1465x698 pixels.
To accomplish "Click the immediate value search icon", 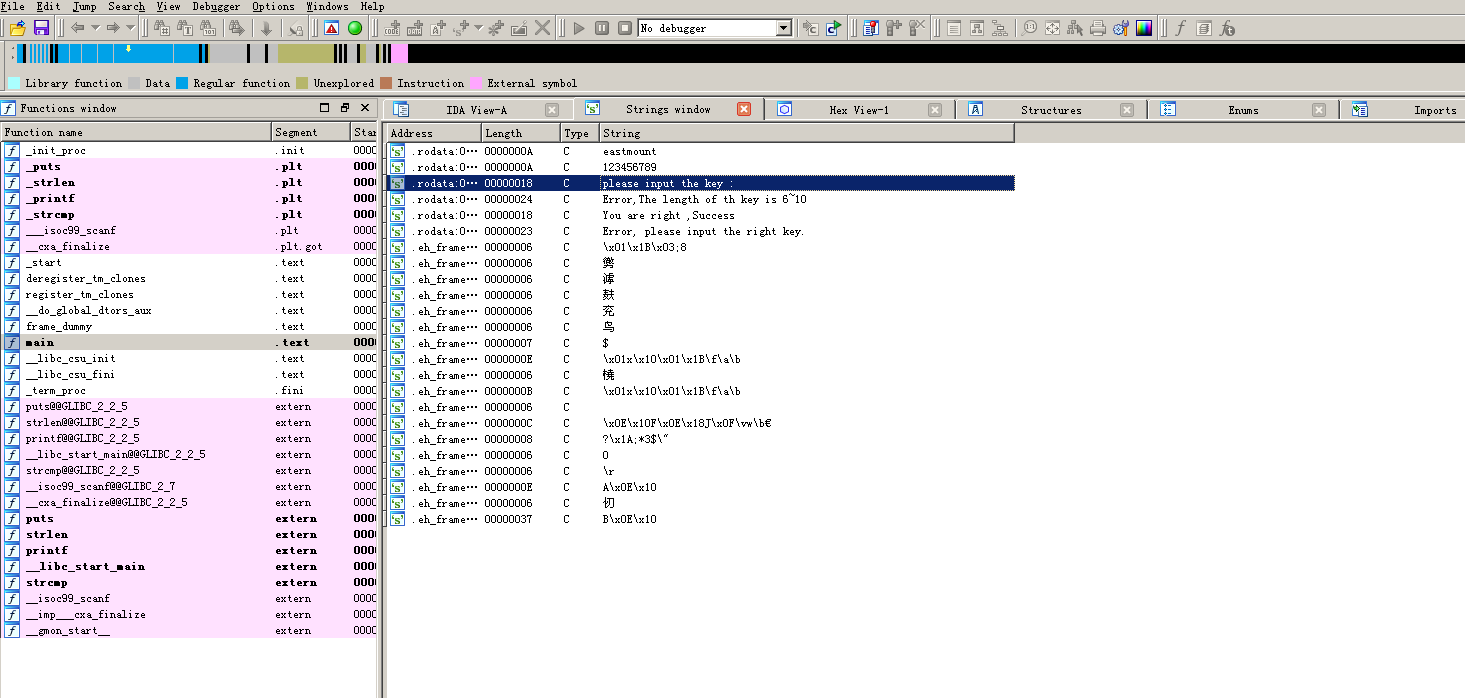I will click(x=160, y=28).
